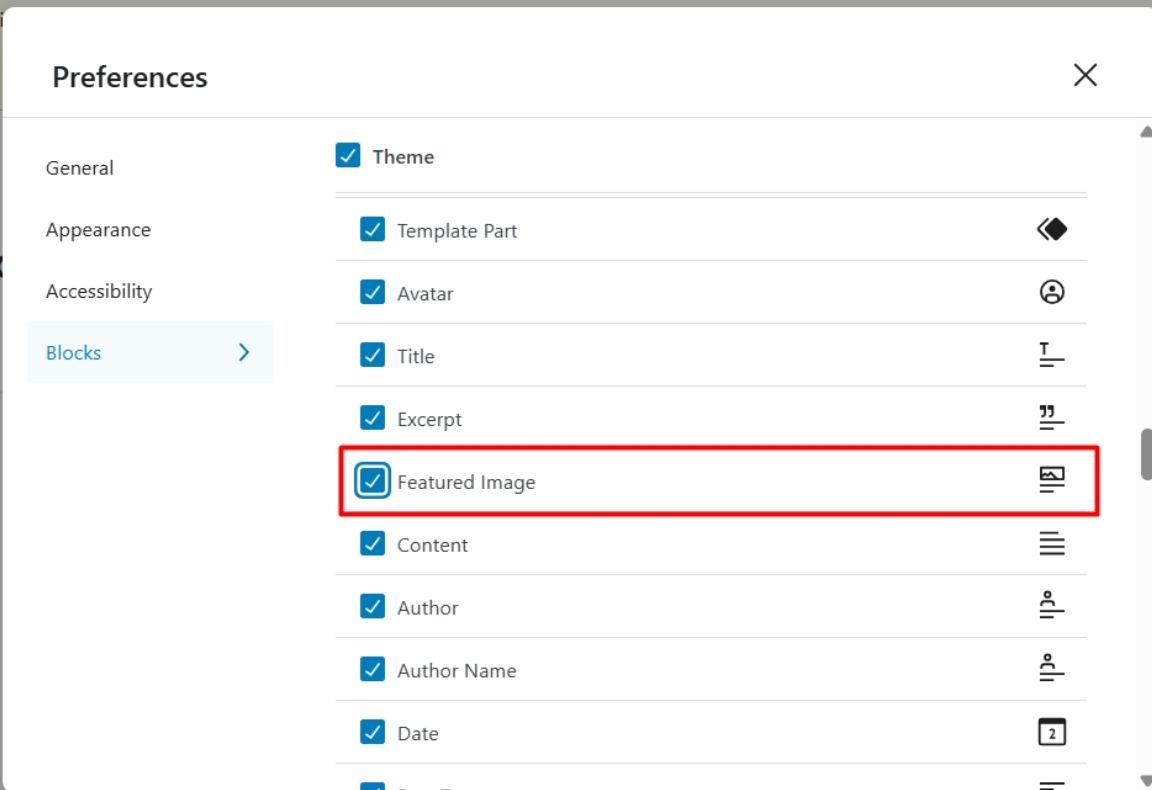The image size is (1152, 790).
Task: Toggle the Title block checkbox
Action: click(x=372, y=355)
